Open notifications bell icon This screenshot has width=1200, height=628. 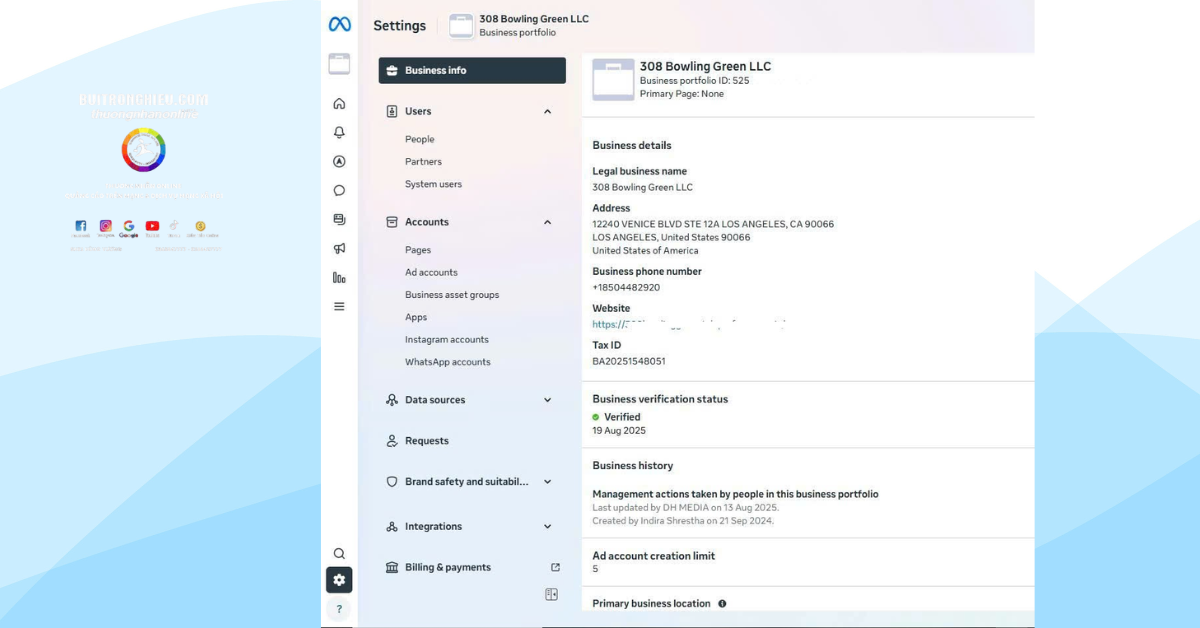(x=339, y=132)
